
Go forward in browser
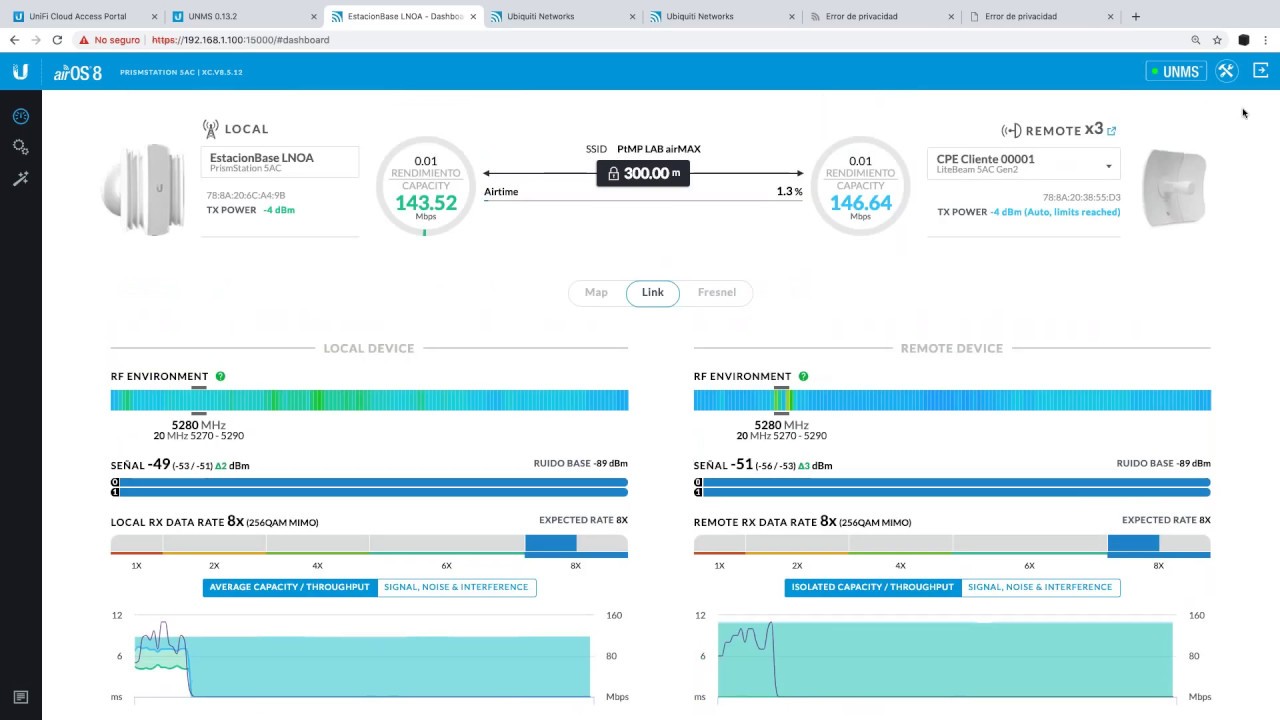36,40
